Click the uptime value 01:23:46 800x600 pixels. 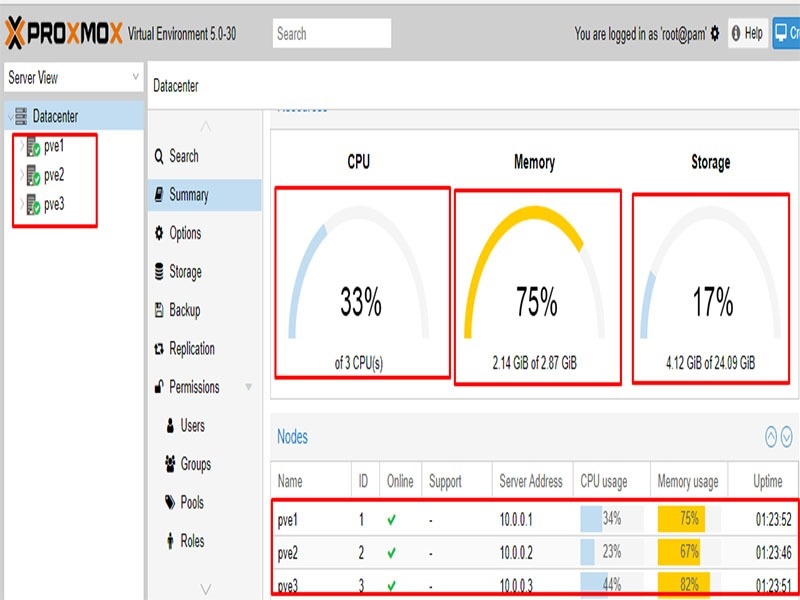click(x=773, y=553)
